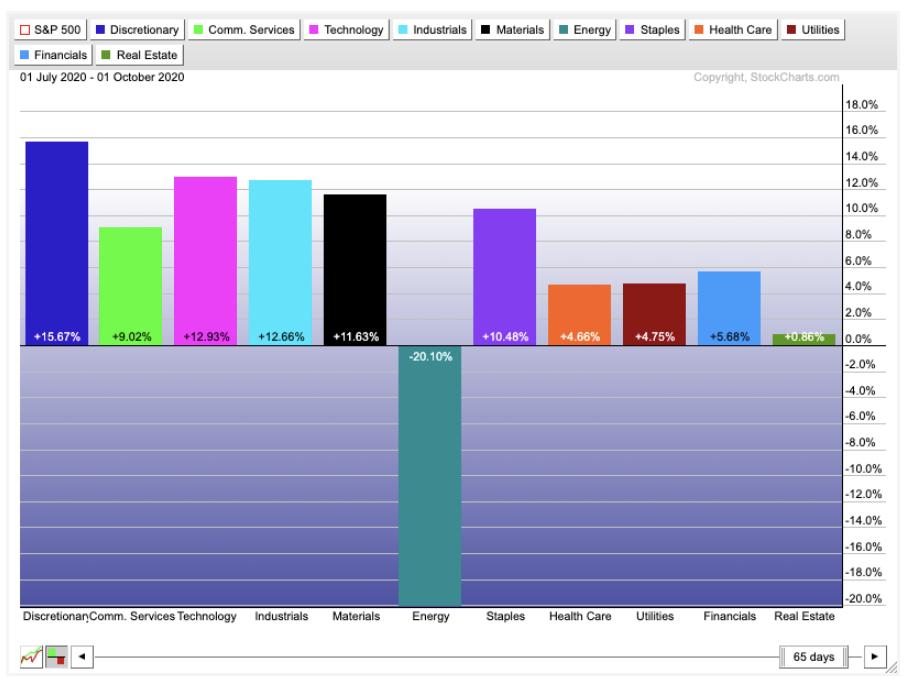
Task: Hide the Industrials sector
Action: point(433,30)
